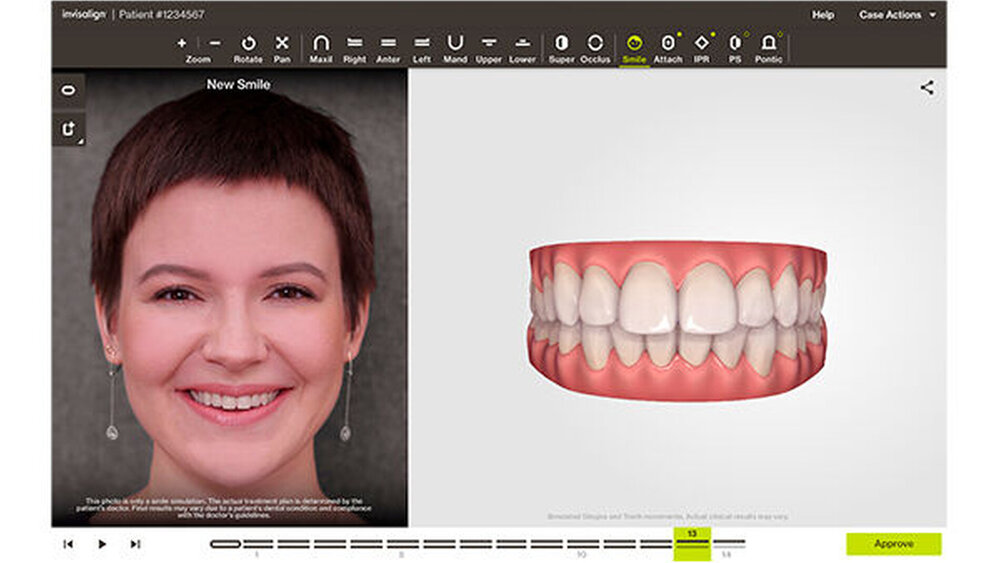This screenshot has height=563, width=1000.
Task: Toggle Attachments visibility
Action: click(668, 44)
